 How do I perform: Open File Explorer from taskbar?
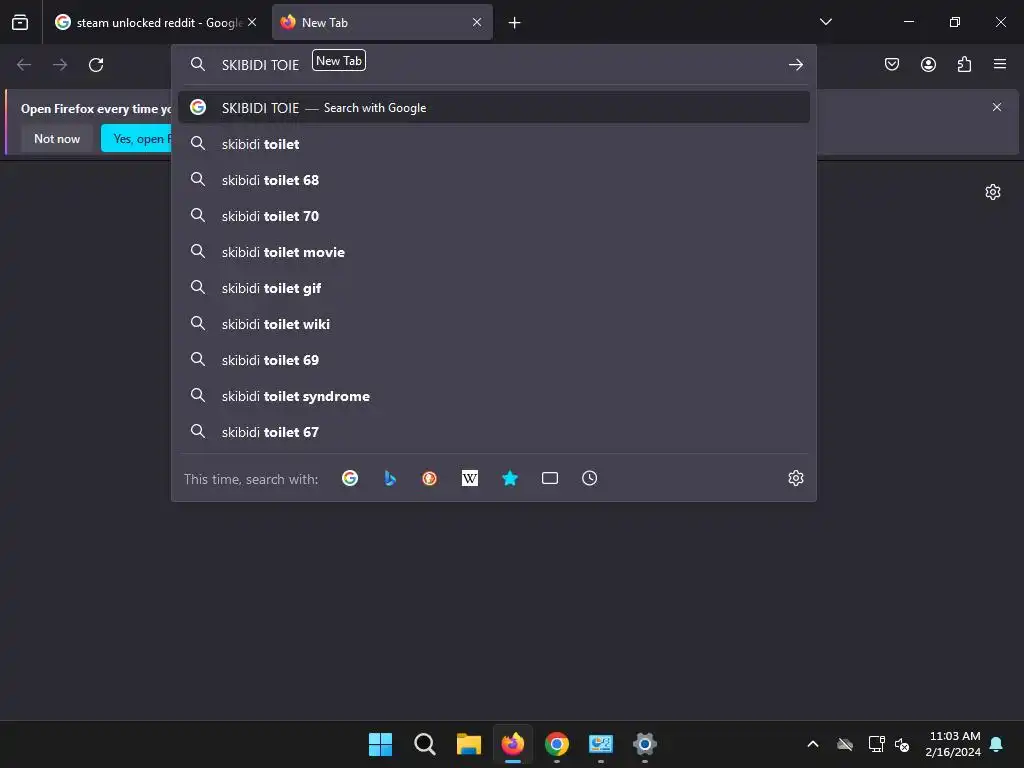(x=468, y=744)
